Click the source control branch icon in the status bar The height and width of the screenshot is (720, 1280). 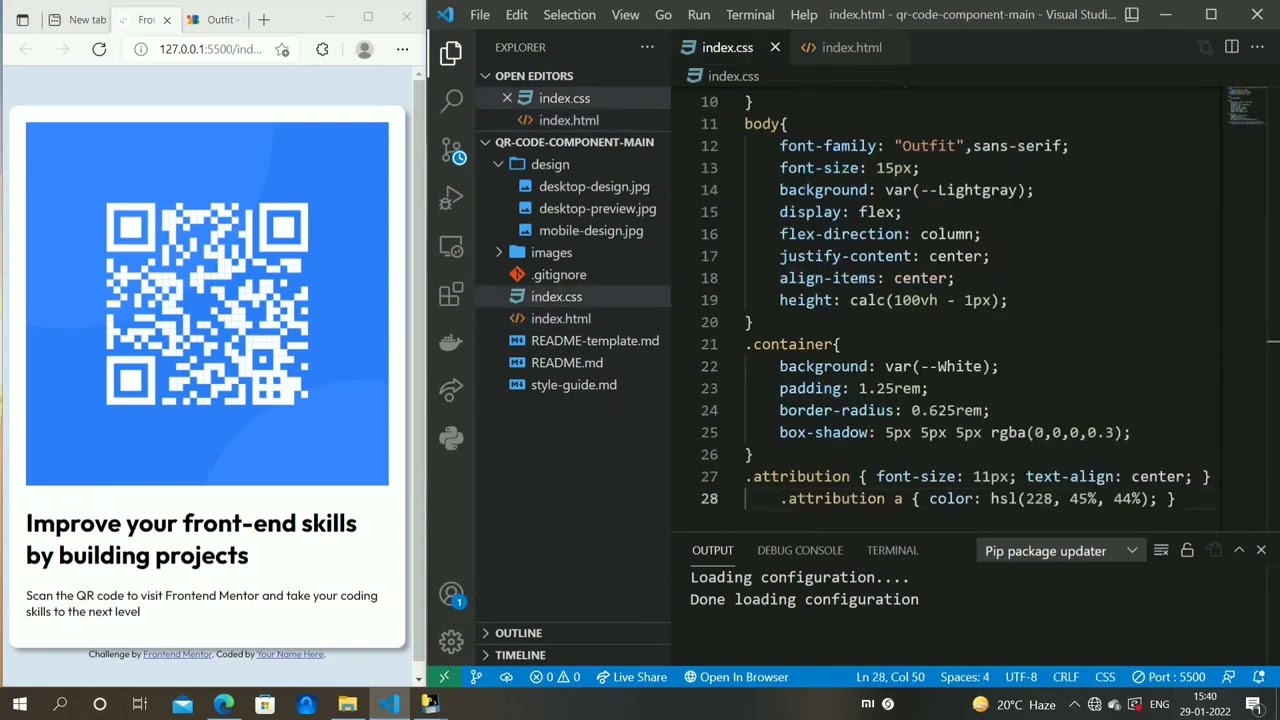476,677
